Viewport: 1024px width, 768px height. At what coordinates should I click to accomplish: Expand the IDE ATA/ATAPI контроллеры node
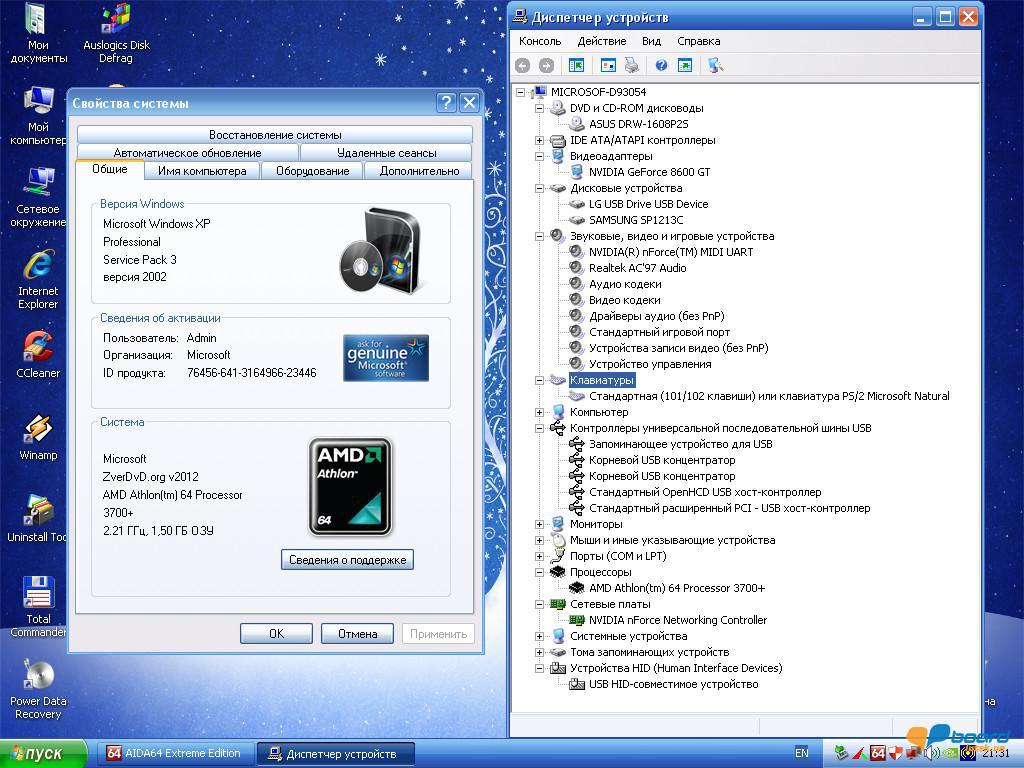click(x=540, y=140)
